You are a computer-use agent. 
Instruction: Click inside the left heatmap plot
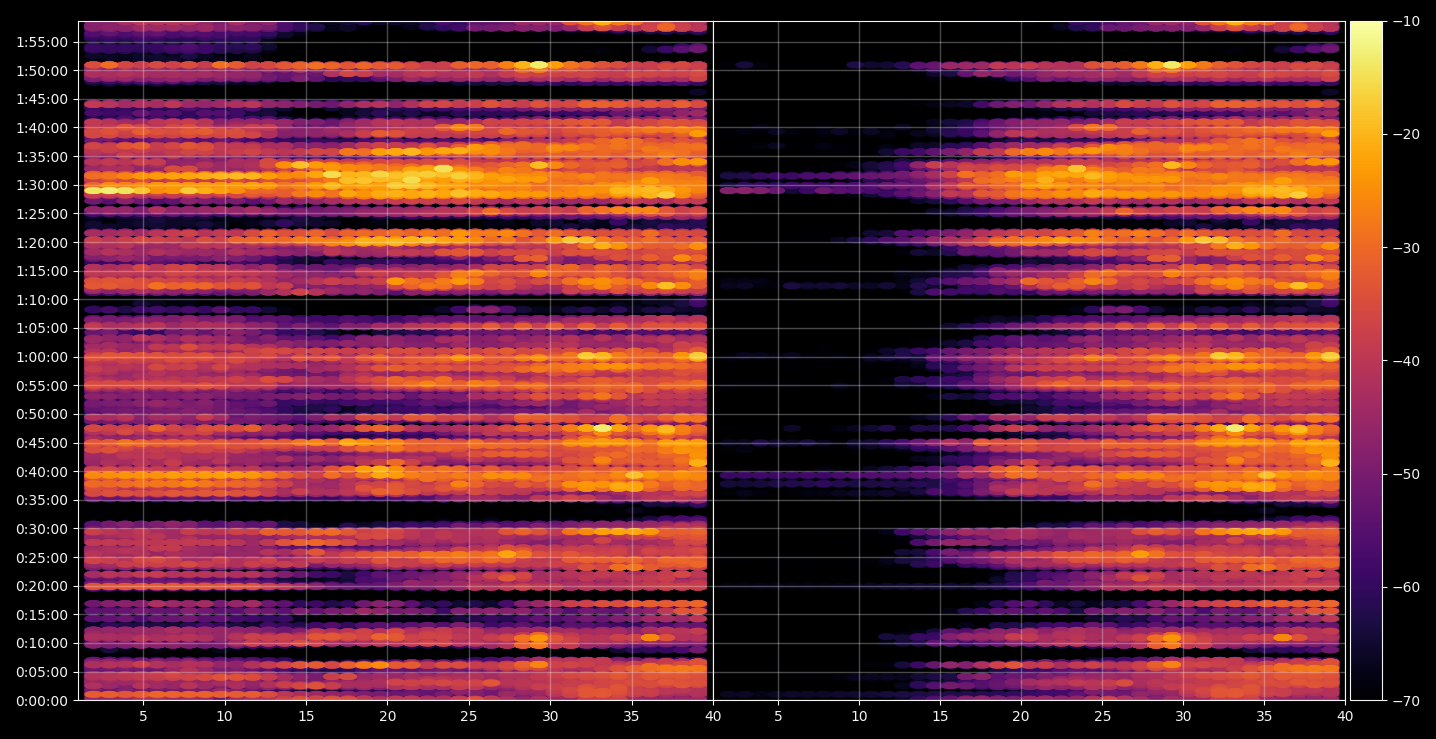point(395,361)
